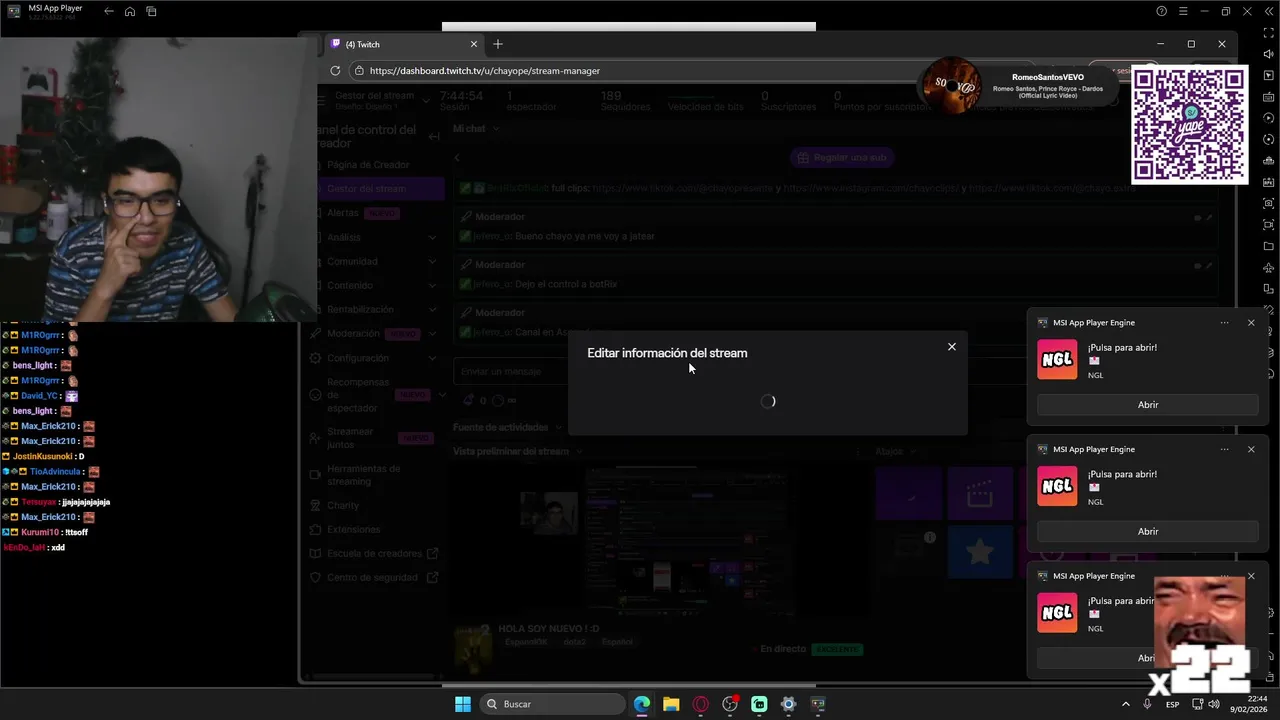Go to MSI App Player home icon

tap(130, 11)
